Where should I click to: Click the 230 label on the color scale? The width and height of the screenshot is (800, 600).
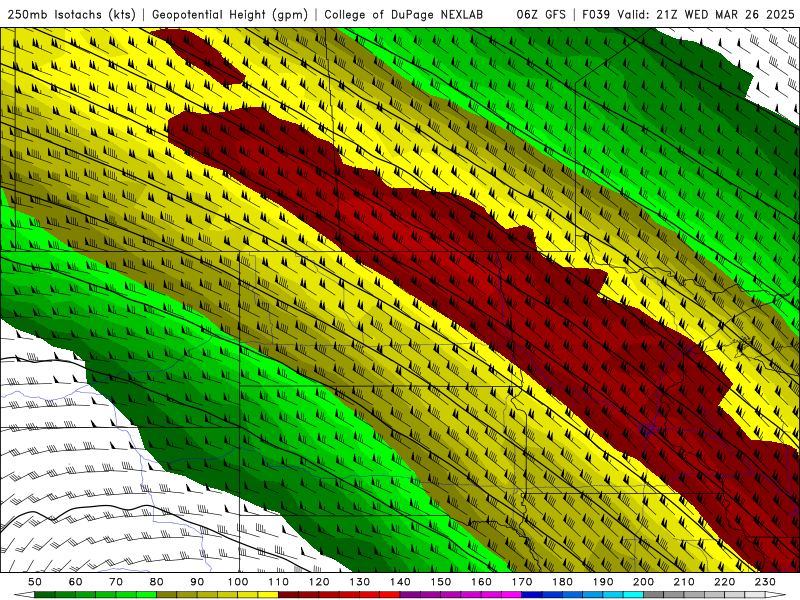tap(765, 582)
